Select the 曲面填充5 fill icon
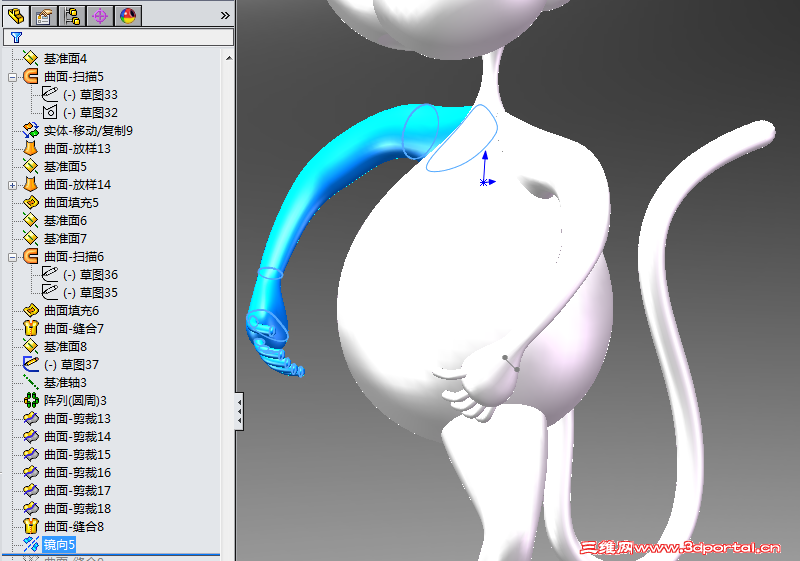 31,202
